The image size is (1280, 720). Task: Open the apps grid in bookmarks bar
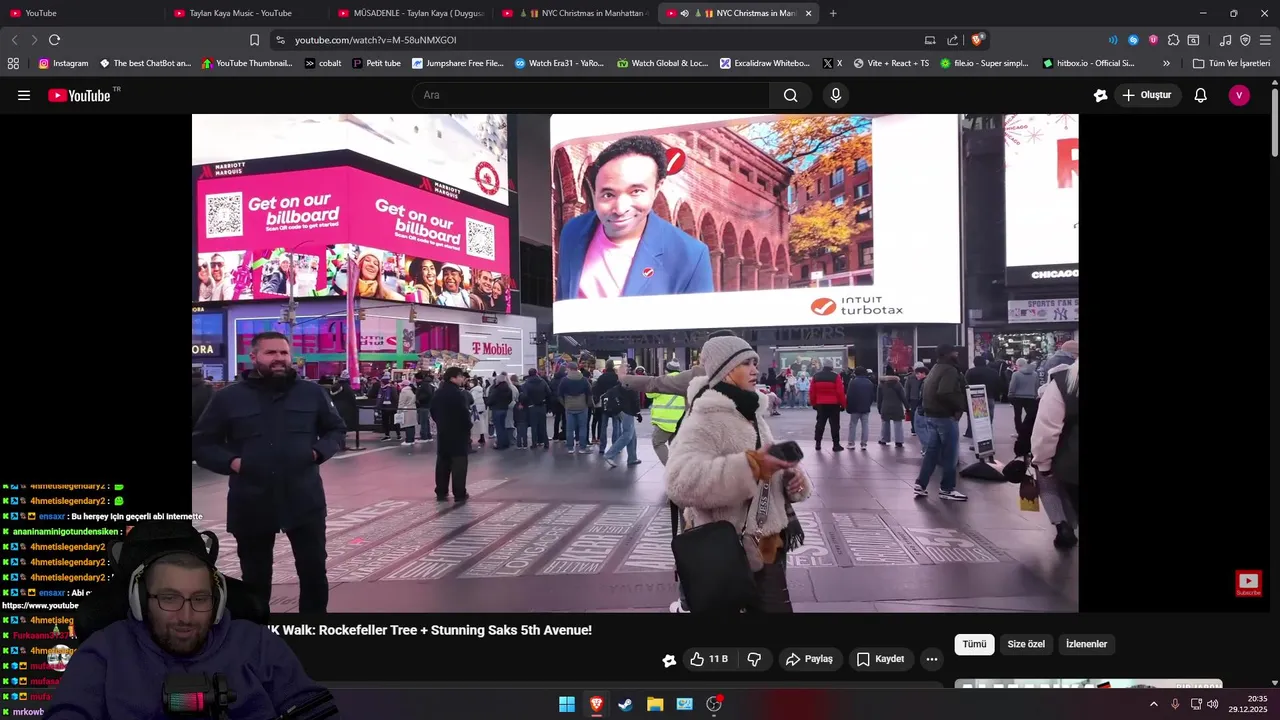(13, 63)
